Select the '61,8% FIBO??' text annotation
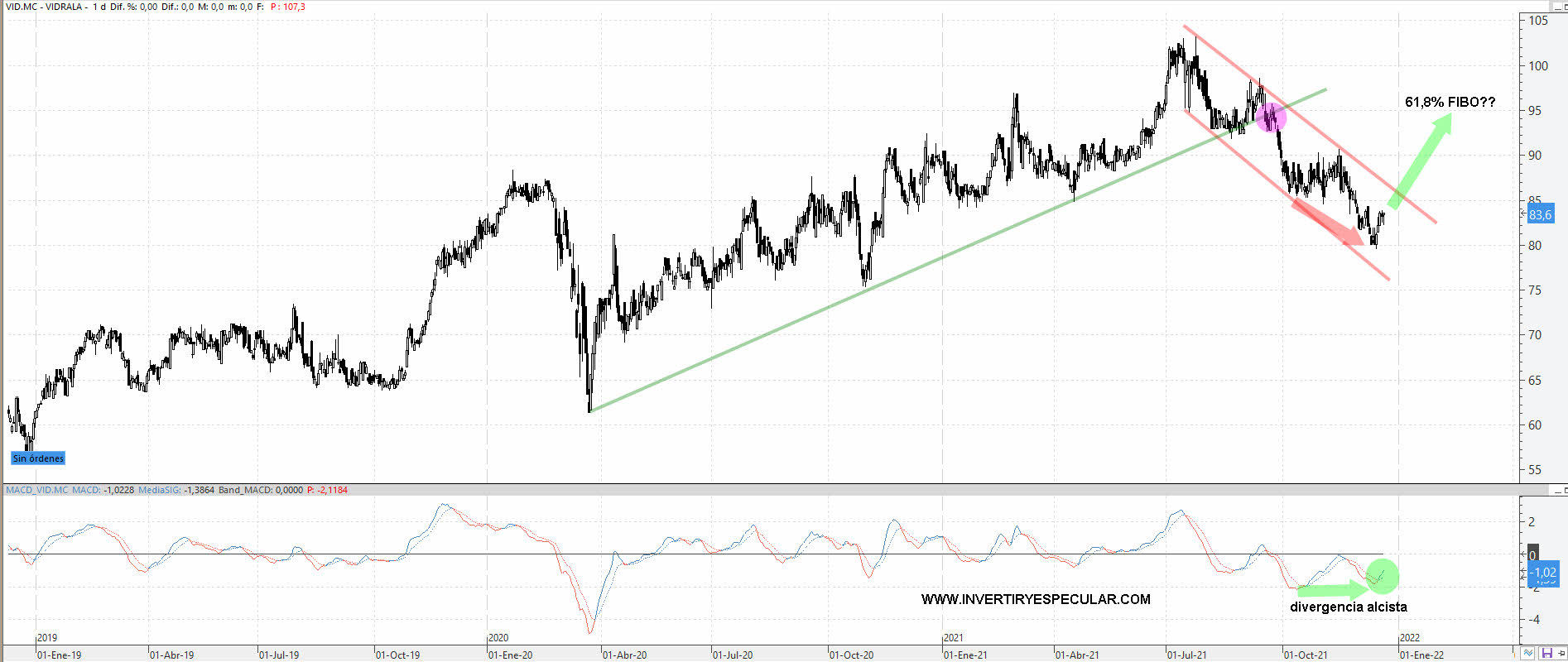This screenshot has width=1568, height=662. tap(1450, 103)
